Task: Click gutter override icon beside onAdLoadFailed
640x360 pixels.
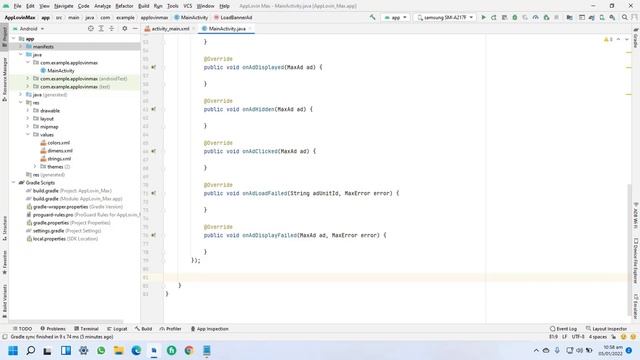Action: pos(153,193)
